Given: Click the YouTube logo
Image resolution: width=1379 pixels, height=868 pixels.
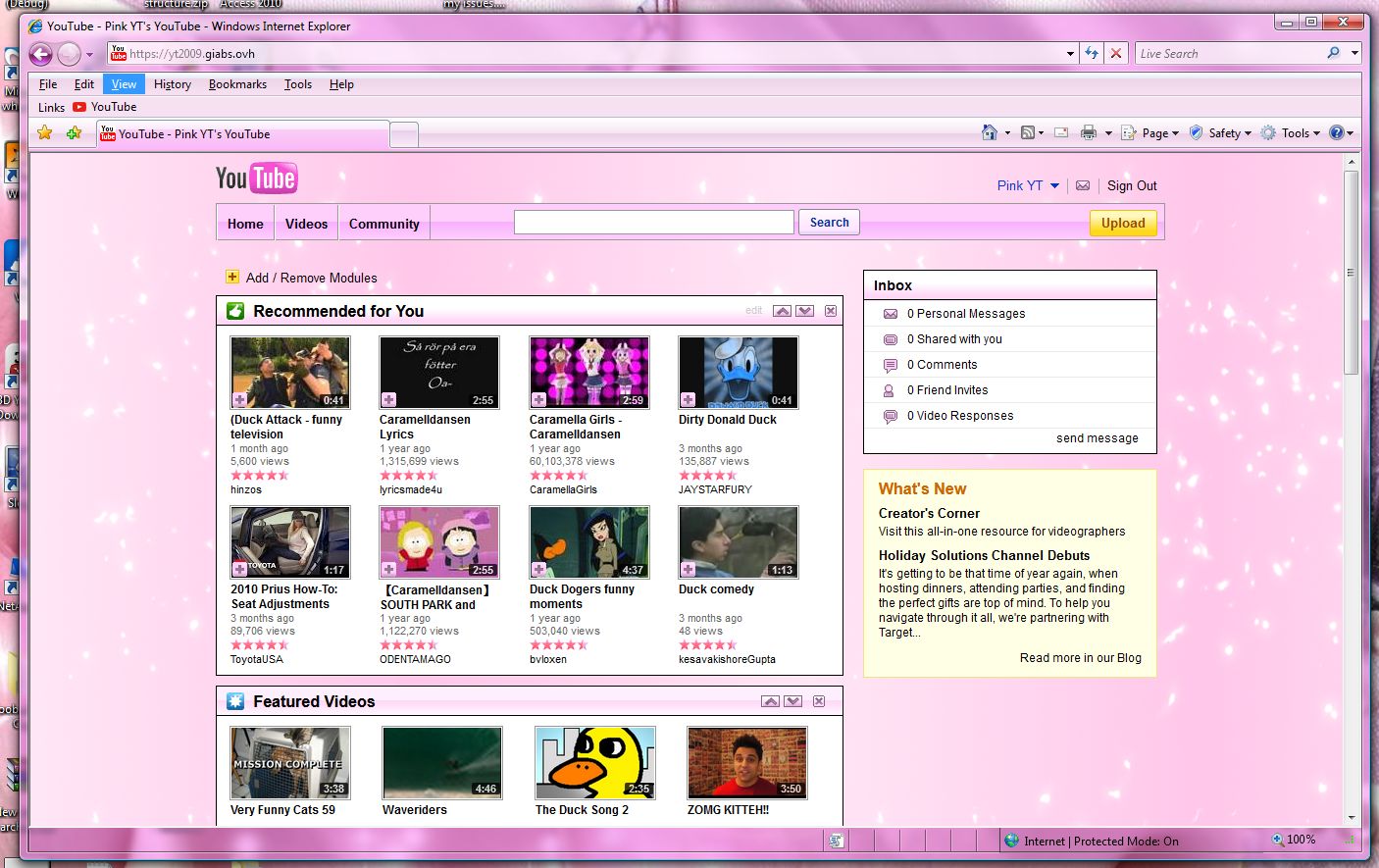Looking at the screenshot, I should coord(256,178).
